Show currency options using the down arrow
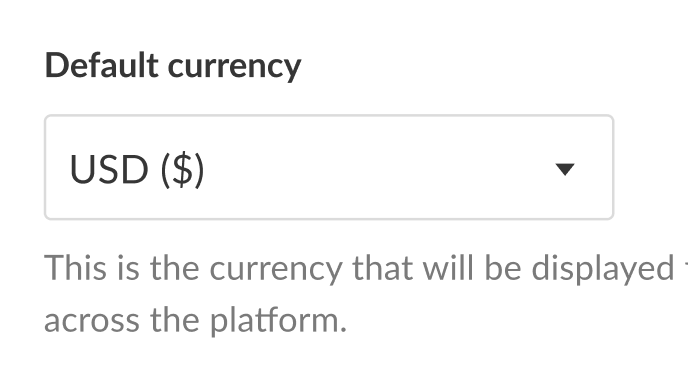688x376 pixels. pyautogui.click(x=565, y=169)
